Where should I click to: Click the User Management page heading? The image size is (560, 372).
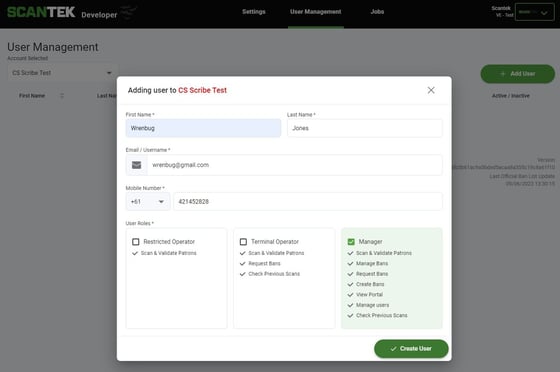pos(53,47)
